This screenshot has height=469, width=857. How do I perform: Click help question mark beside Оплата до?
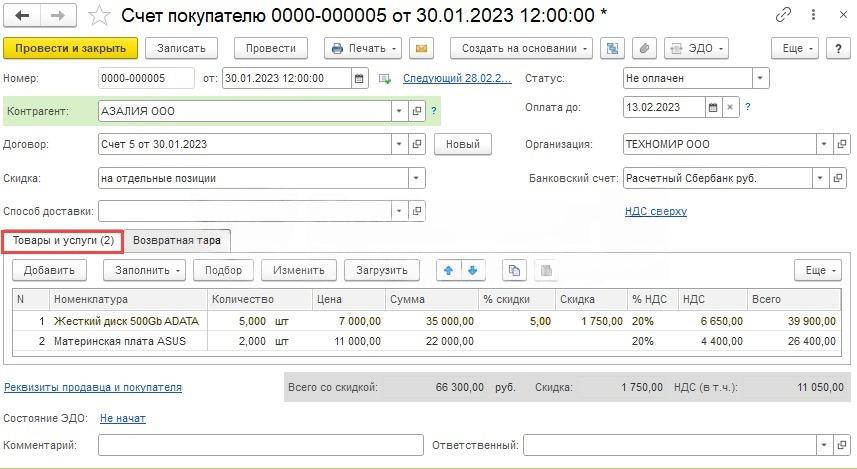pos(747,107)
